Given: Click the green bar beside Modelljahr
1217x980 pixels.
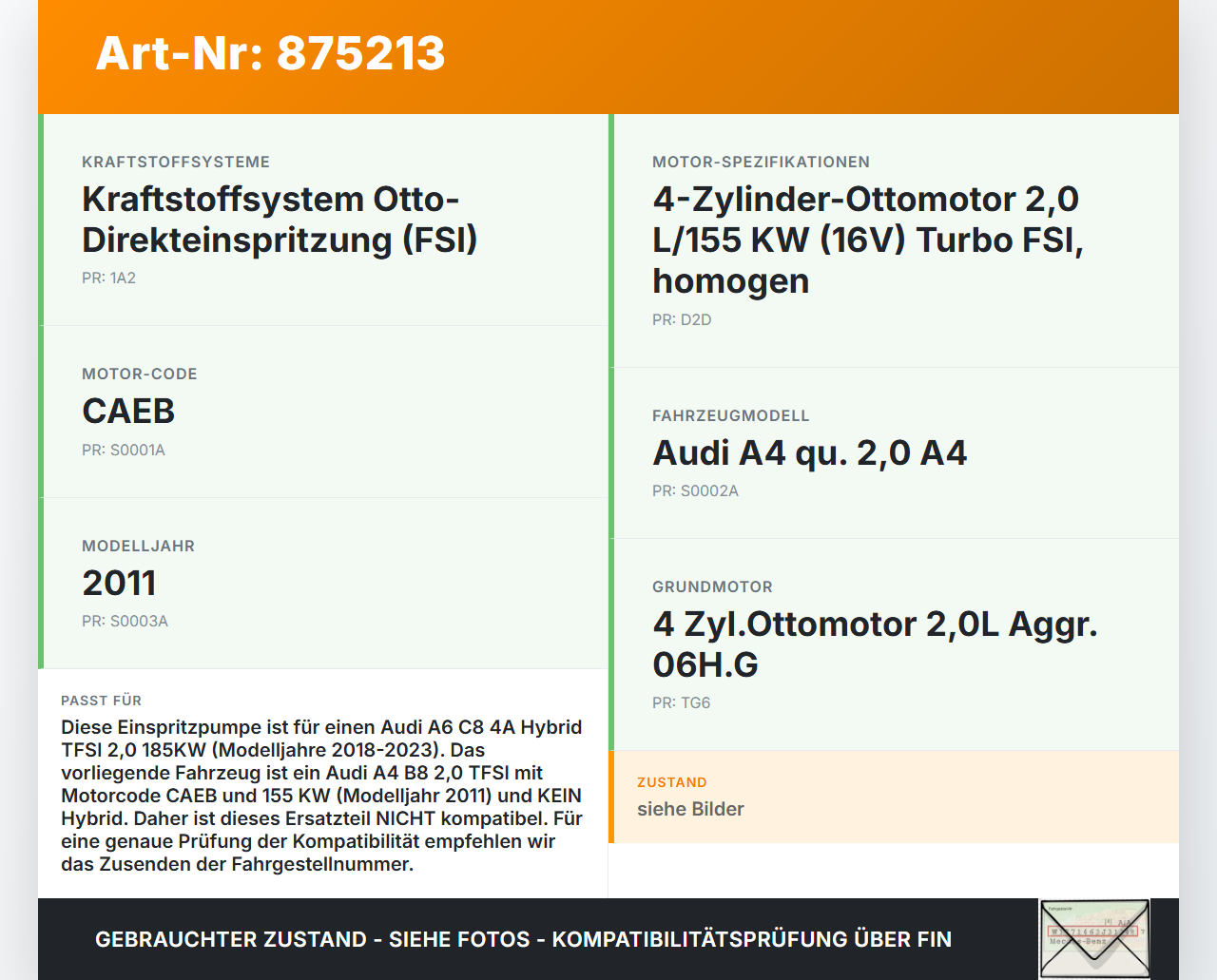Looking at the screenshot, I should (40, 583).
